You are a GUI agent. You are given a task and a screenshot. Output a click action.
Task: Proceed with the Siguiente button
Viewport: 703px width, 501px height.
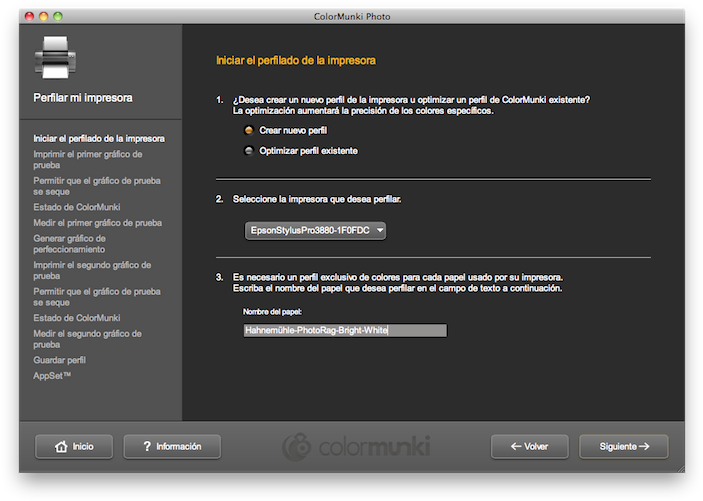(622, 446)
